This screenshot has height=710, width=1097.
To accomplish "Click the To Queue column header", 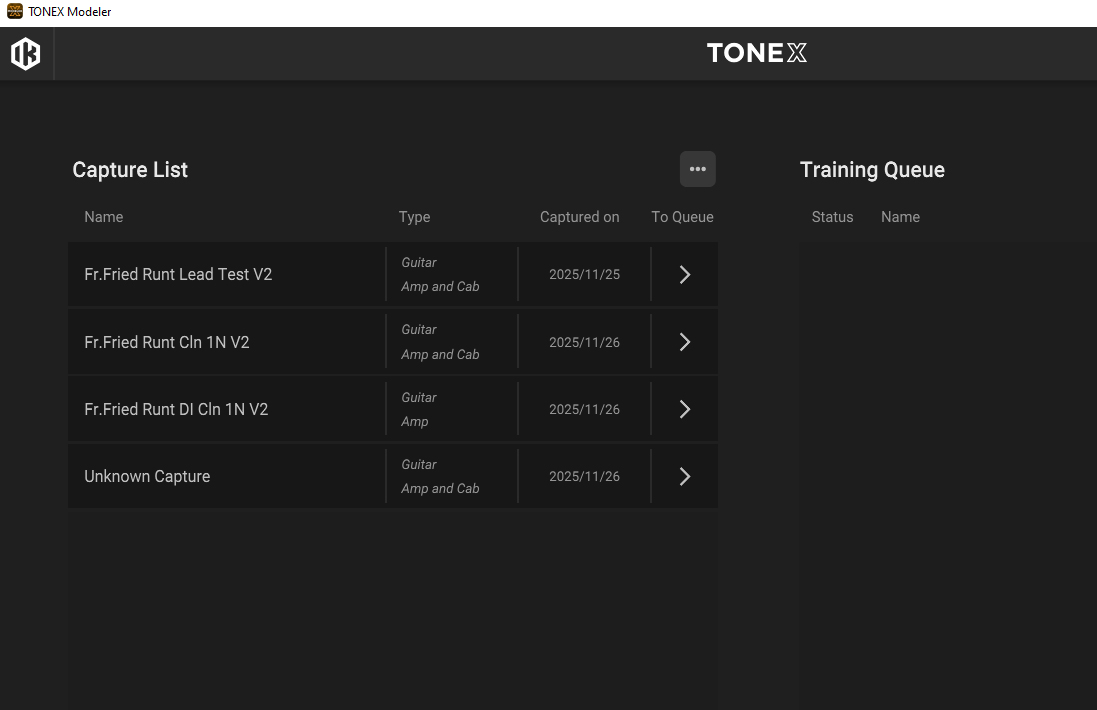I will (682, 217).
